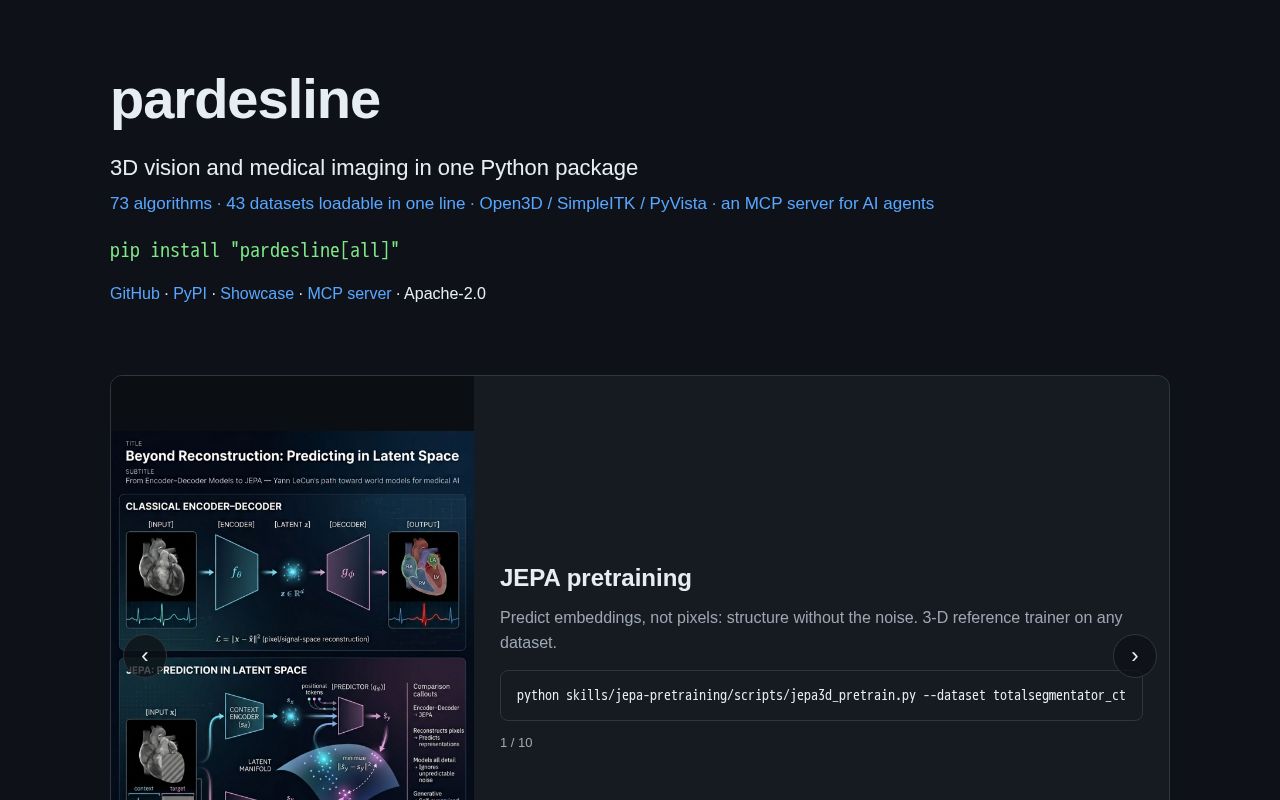Click the jepa3d_pretrain.py command code box

pyautogui.click(x=821, y=695)
